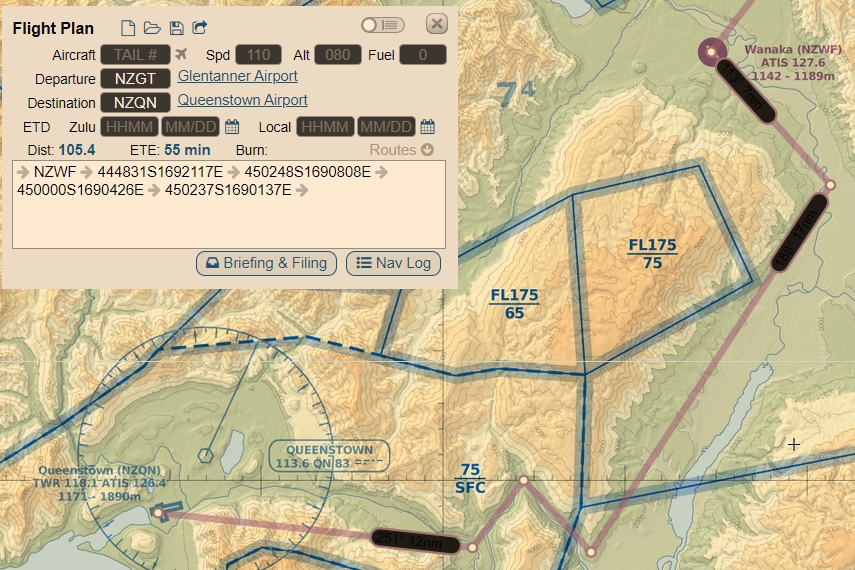The width and height of the screenshot is (855, 570).
Task: Save the current flight plan
Action: pos(177,28)
